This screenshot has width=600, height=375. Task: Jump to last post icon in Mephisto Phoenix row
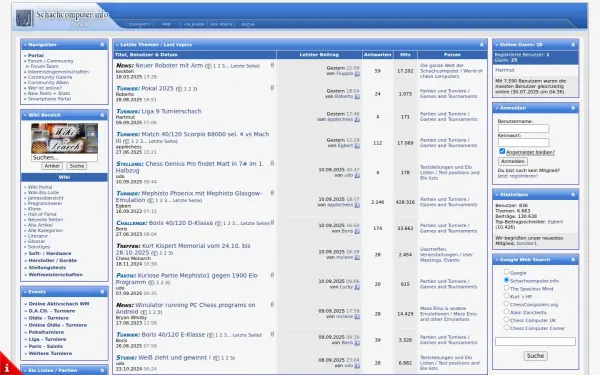click(x=357, y=205)
